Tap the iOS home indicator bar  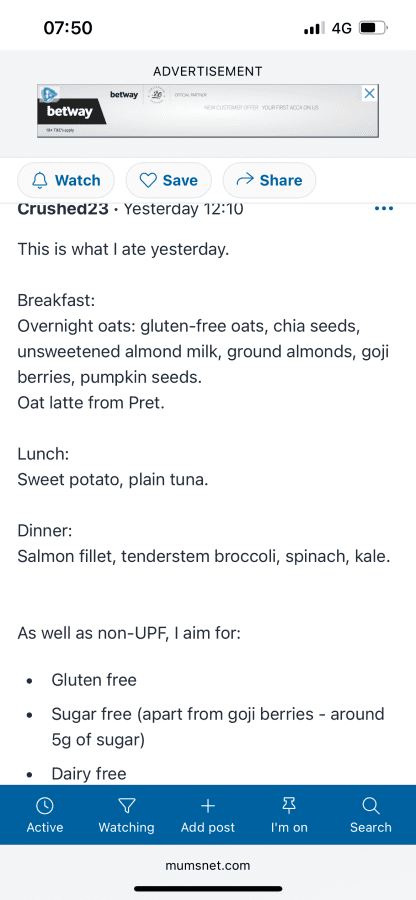tap(208, 889)
